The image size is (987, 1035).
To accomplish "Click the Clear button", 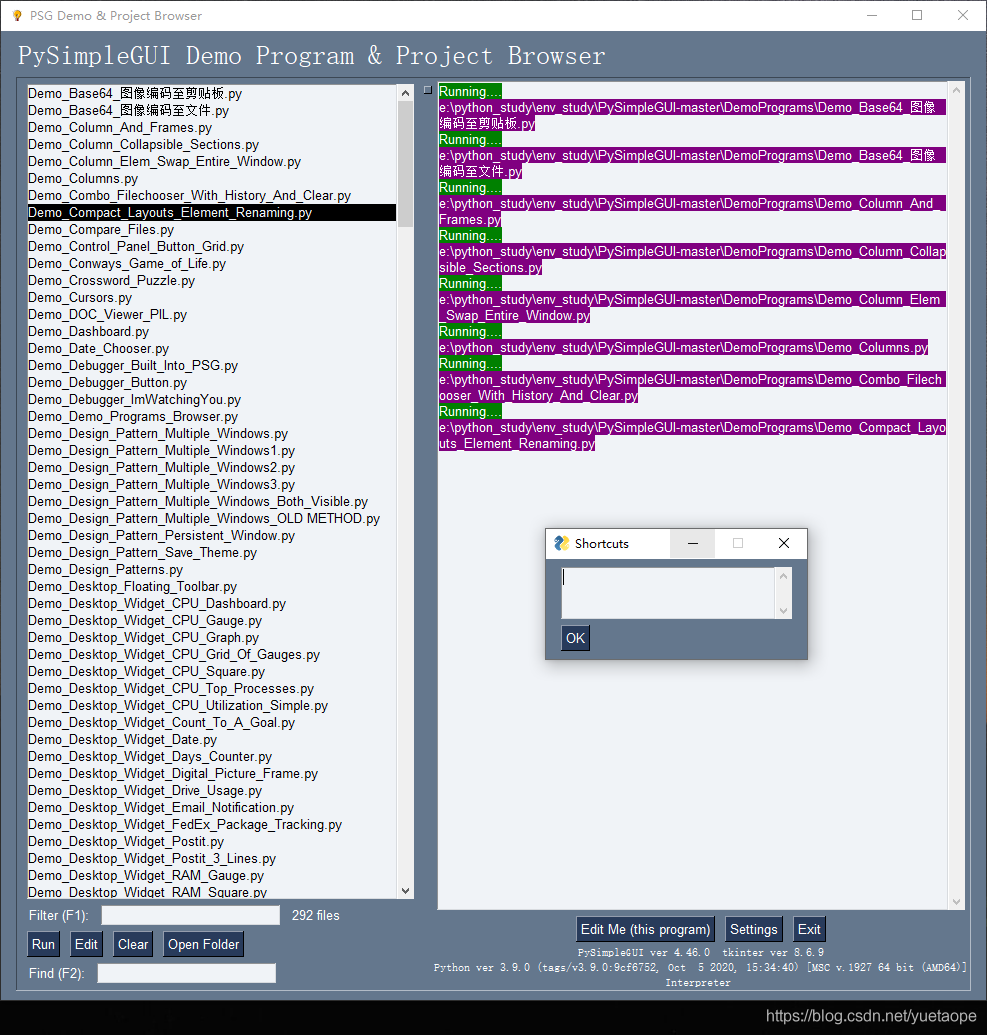I will tap(133, 944).
